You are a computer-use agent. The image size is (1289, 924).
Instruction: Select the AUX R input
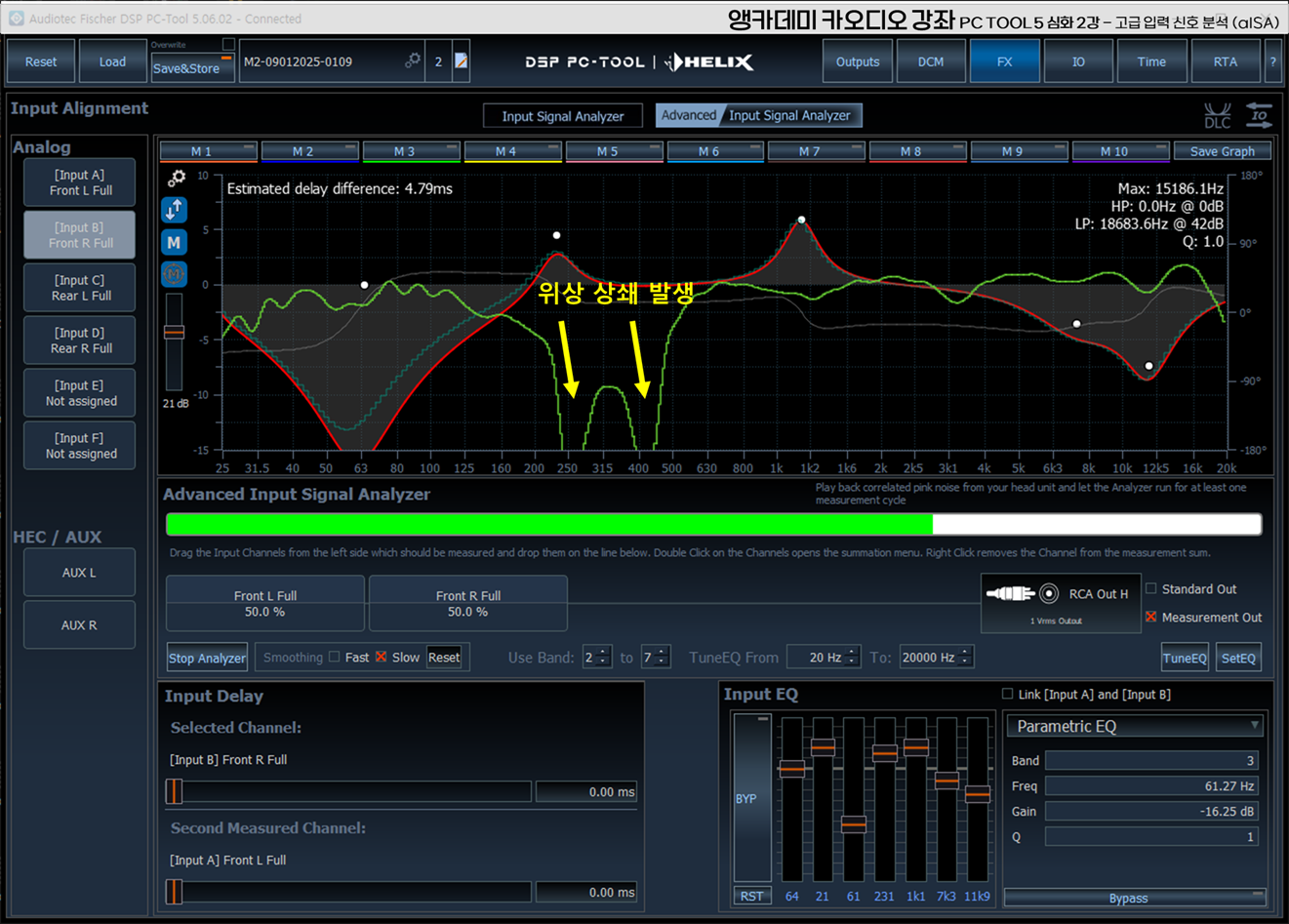point(79,625)
